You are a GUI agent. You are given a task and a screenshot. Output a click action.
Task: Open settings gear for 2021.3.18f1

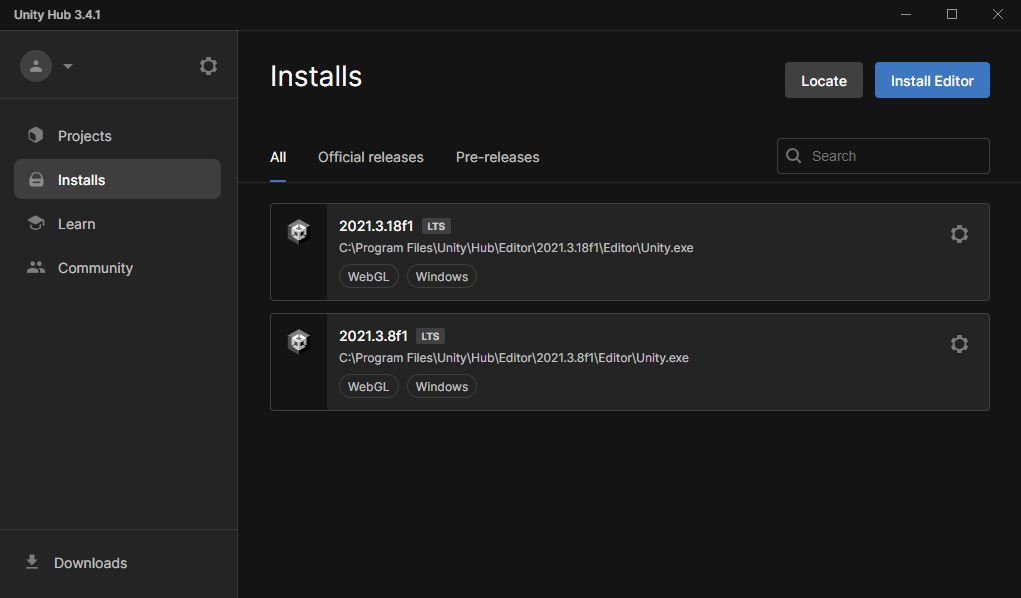(x=958, y=234)
